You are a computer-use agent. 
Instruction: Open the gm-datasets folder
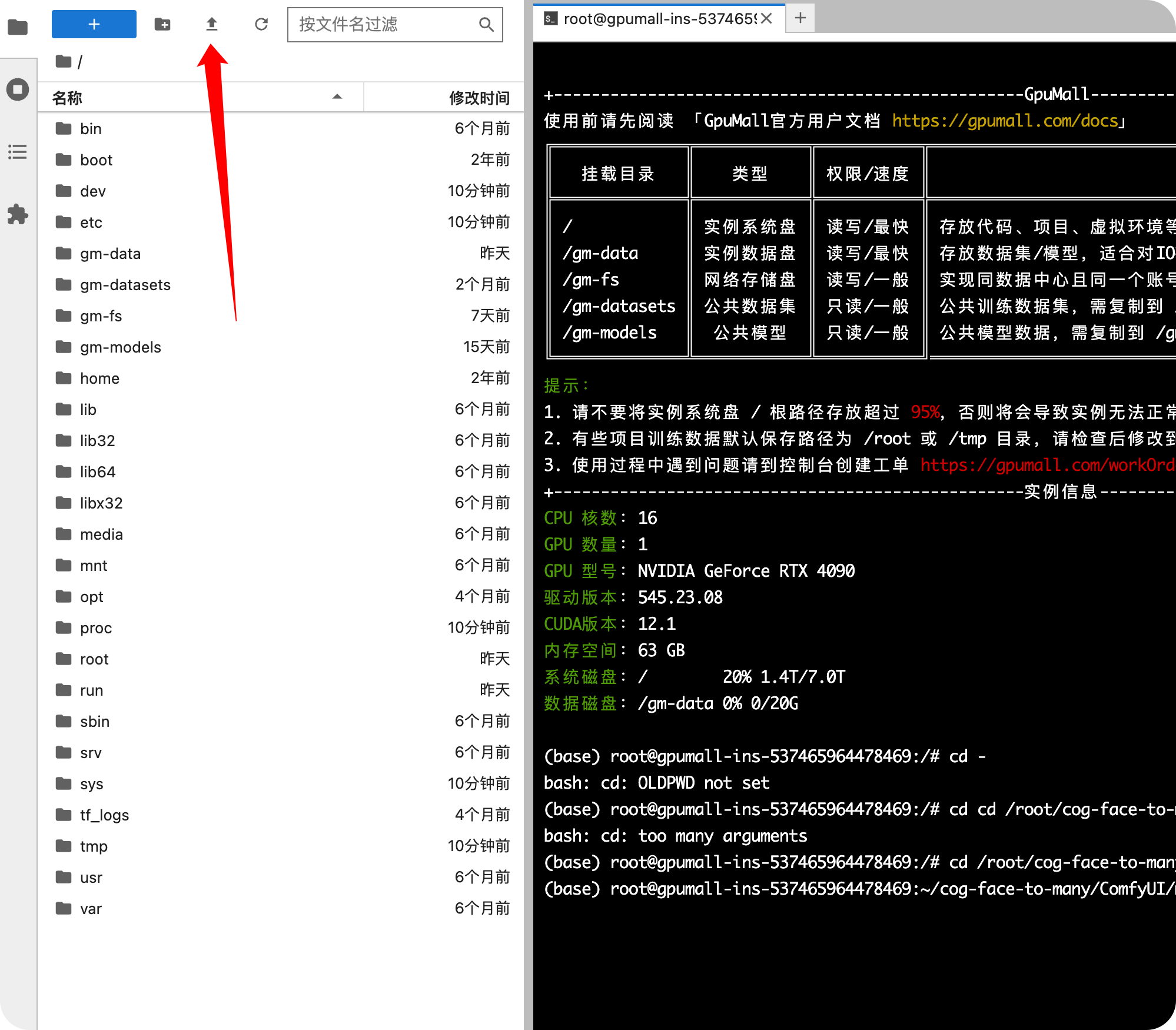click(x=281, y=284)
